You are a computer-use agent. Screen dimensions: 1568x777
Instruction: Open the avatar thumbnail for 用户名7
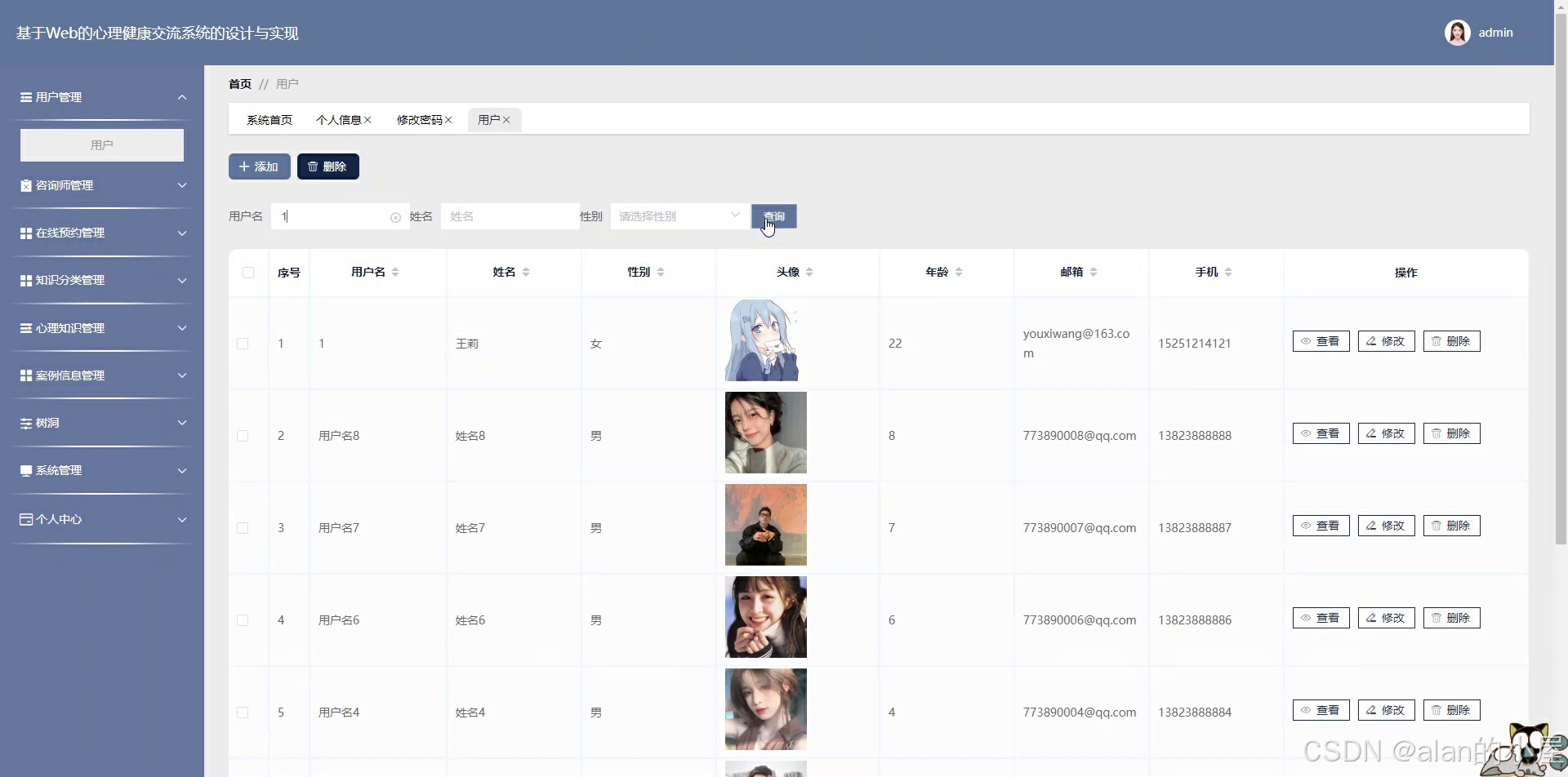click(766, 525)
